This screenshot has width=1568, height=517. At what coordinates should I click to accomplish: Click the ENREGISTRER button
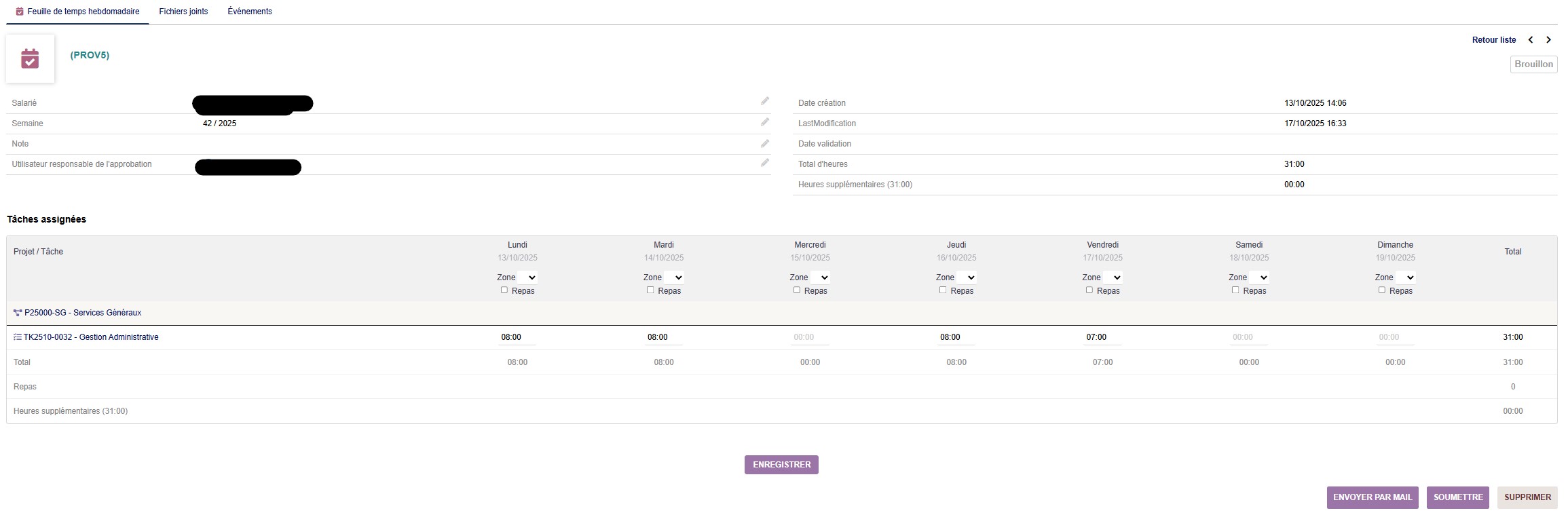[x=781, y=465]
